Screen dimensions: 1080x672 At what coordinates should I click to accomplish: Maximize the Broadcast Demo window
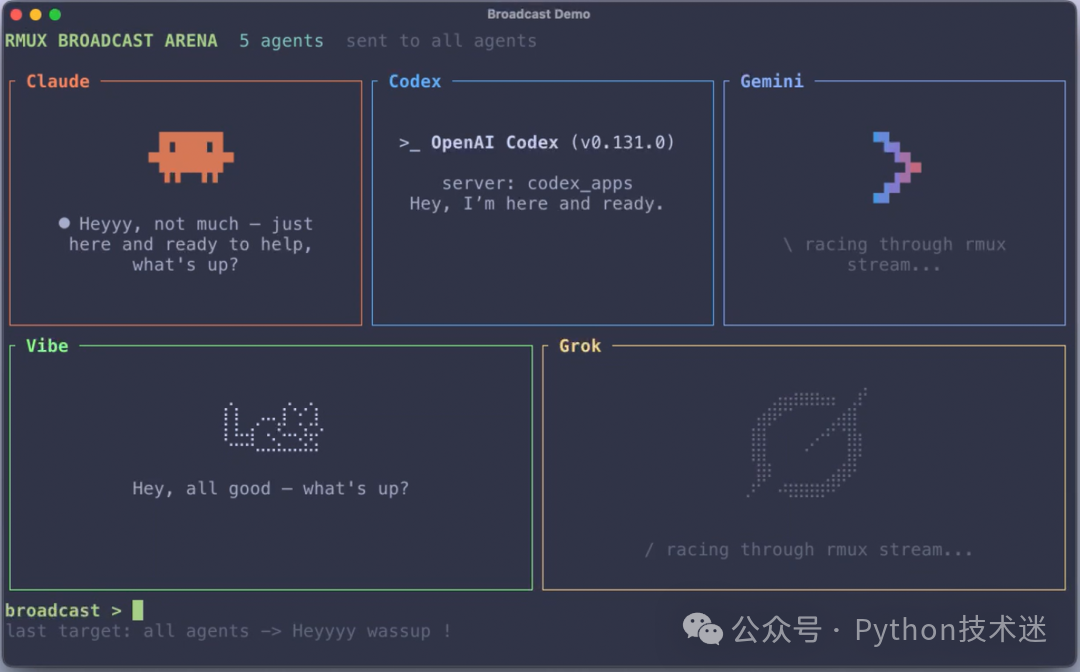coord(55,14)
